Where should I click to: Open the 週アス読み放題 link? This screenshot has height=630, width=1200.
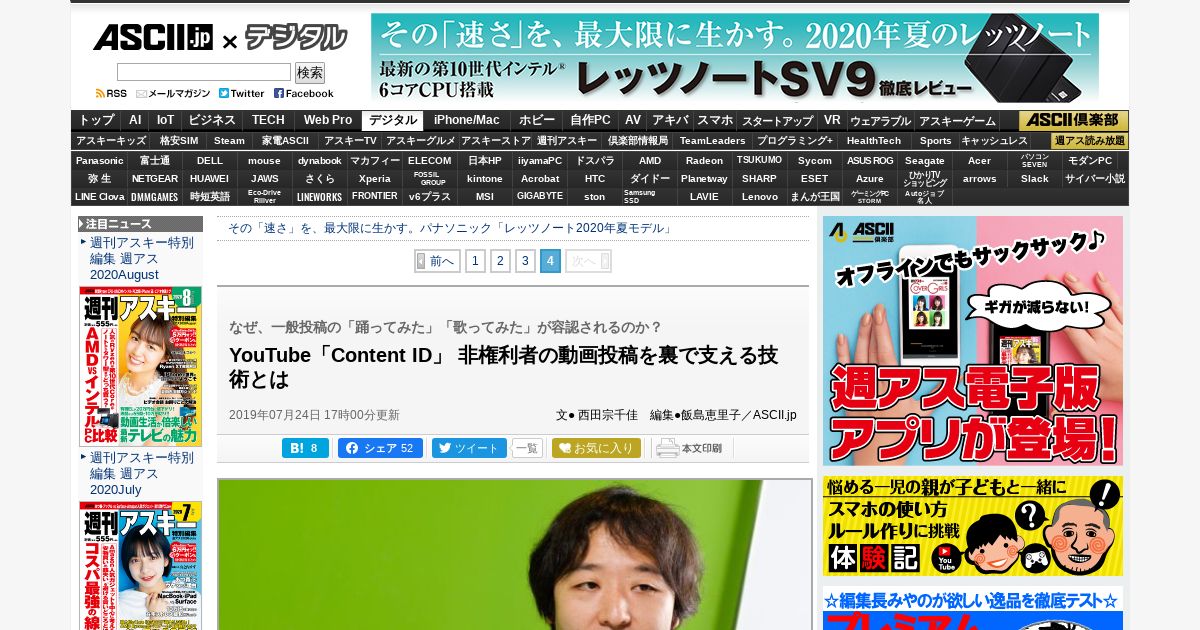1089,141
